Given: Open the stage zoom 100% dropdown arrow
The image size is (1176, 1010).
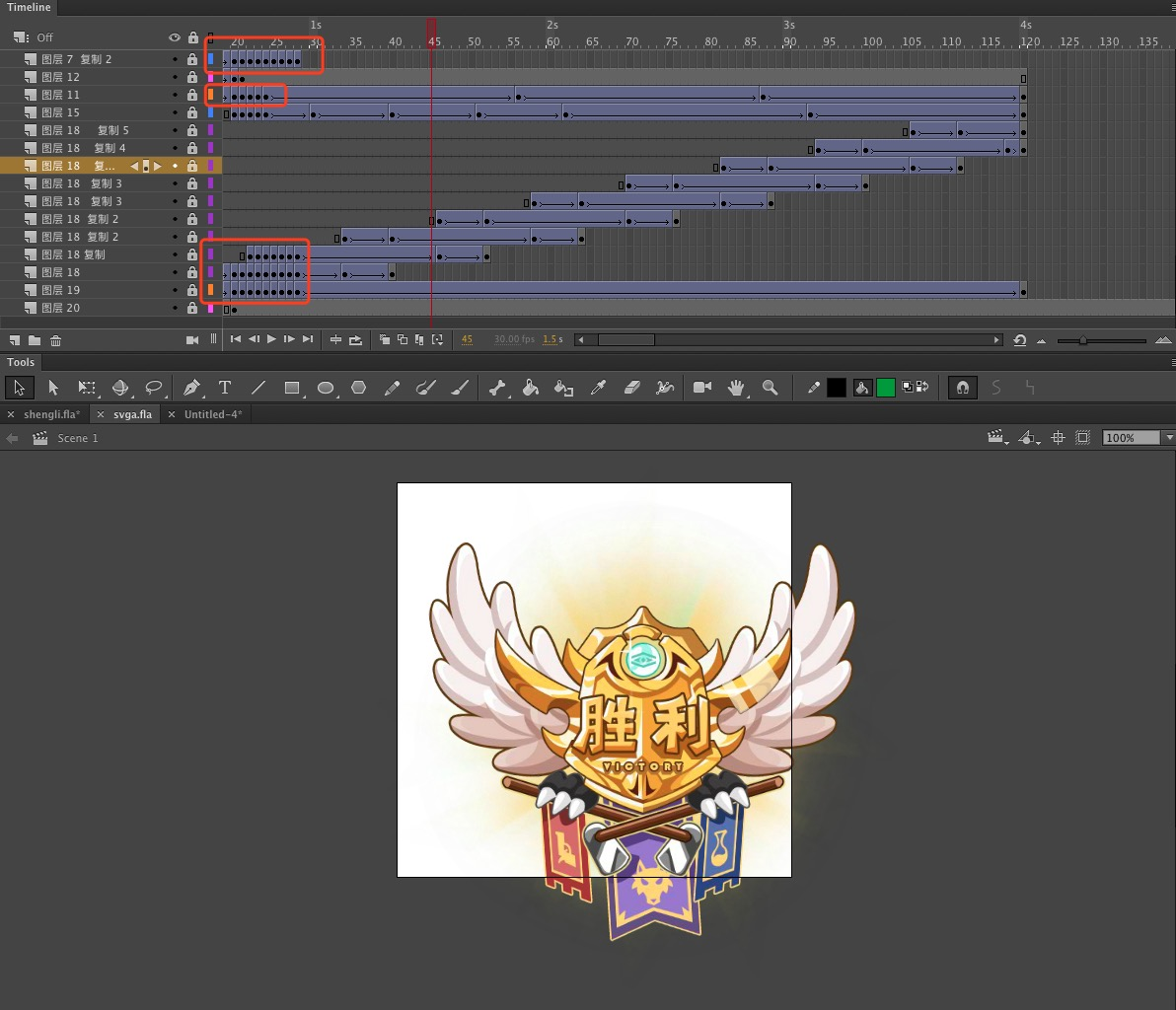Looking at the screenshot, I should (1168, 438).
